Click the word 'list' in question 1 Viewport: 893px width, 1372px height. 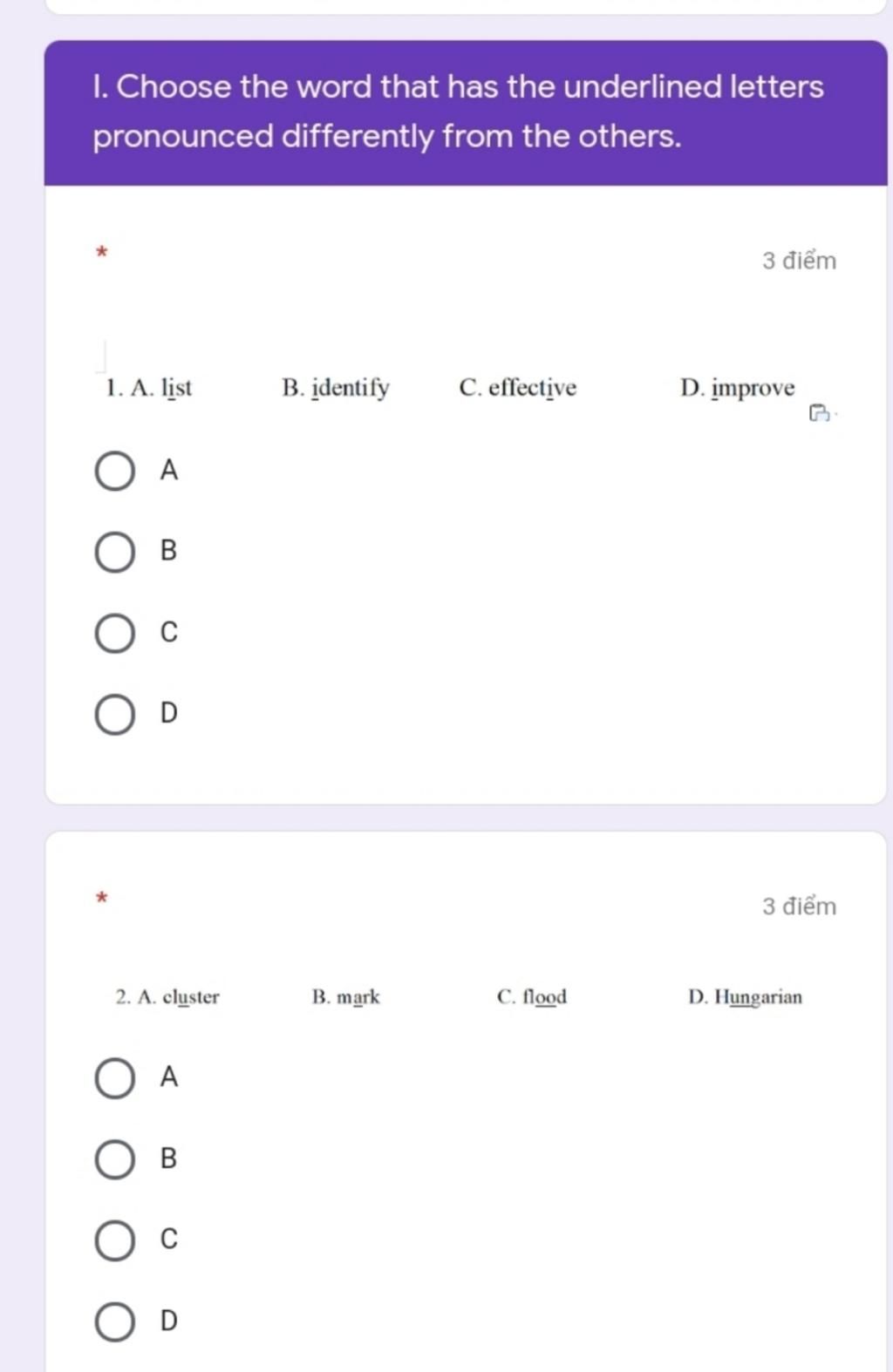pyautogui.click(x=177, y=388)
